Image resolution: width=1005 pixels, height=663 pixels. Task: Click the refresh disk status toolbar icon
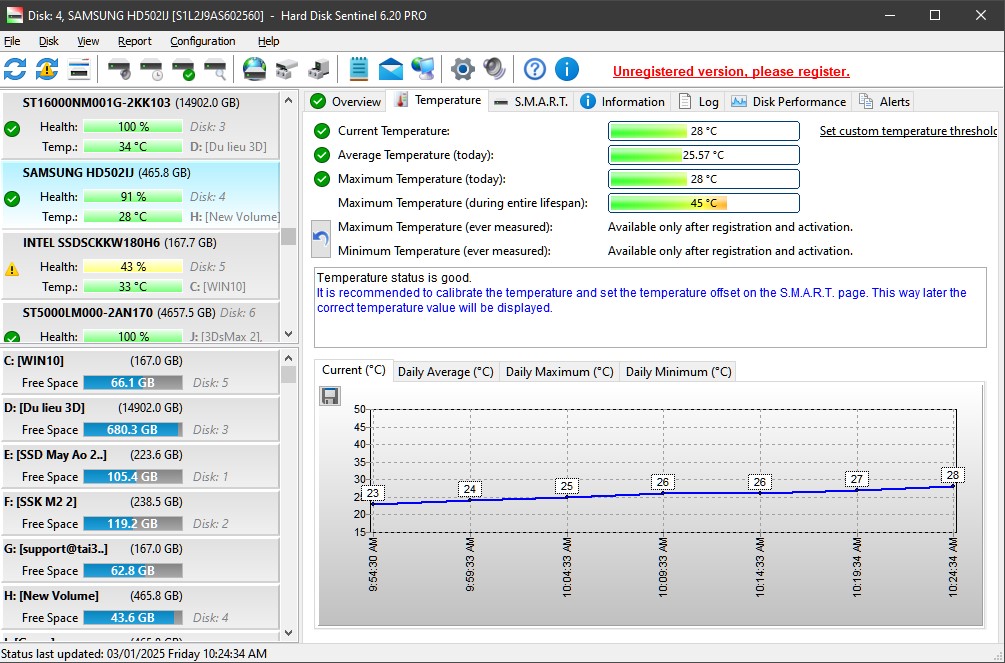pyautogui.click(x=15, y=69)
